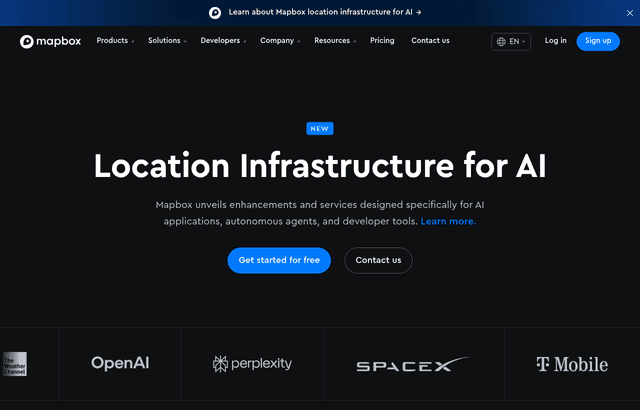
Task: Click the Perplexity logo
Action: click(x=252, y=363)
